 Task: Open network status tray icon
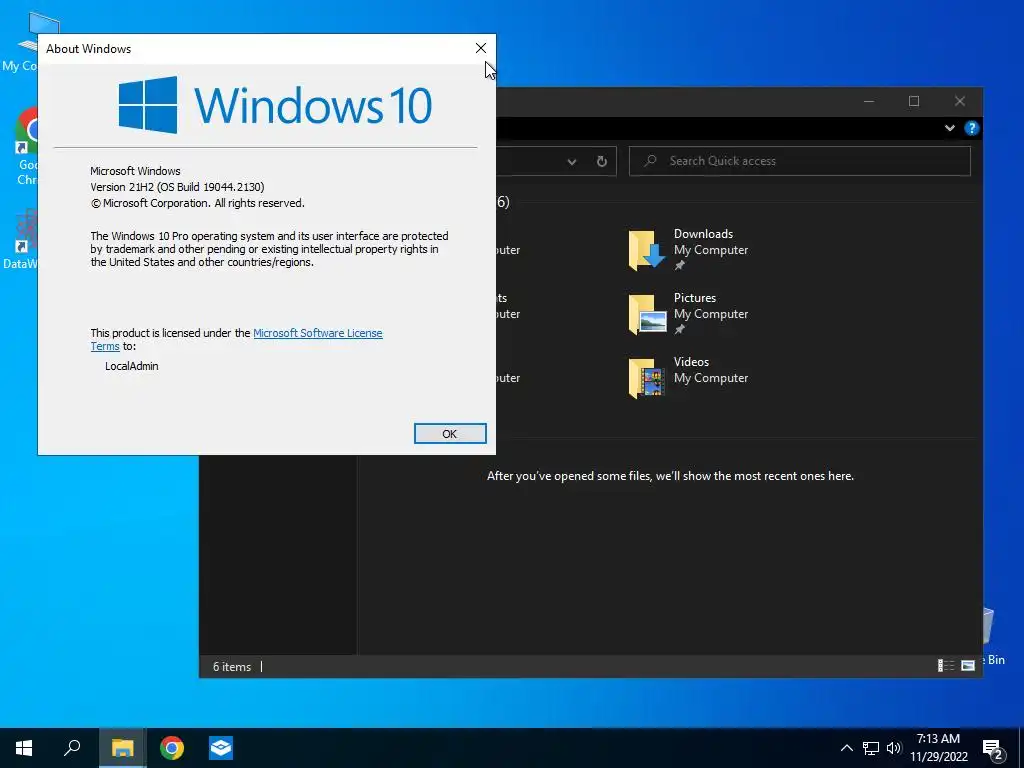click(x=871, y=748)
